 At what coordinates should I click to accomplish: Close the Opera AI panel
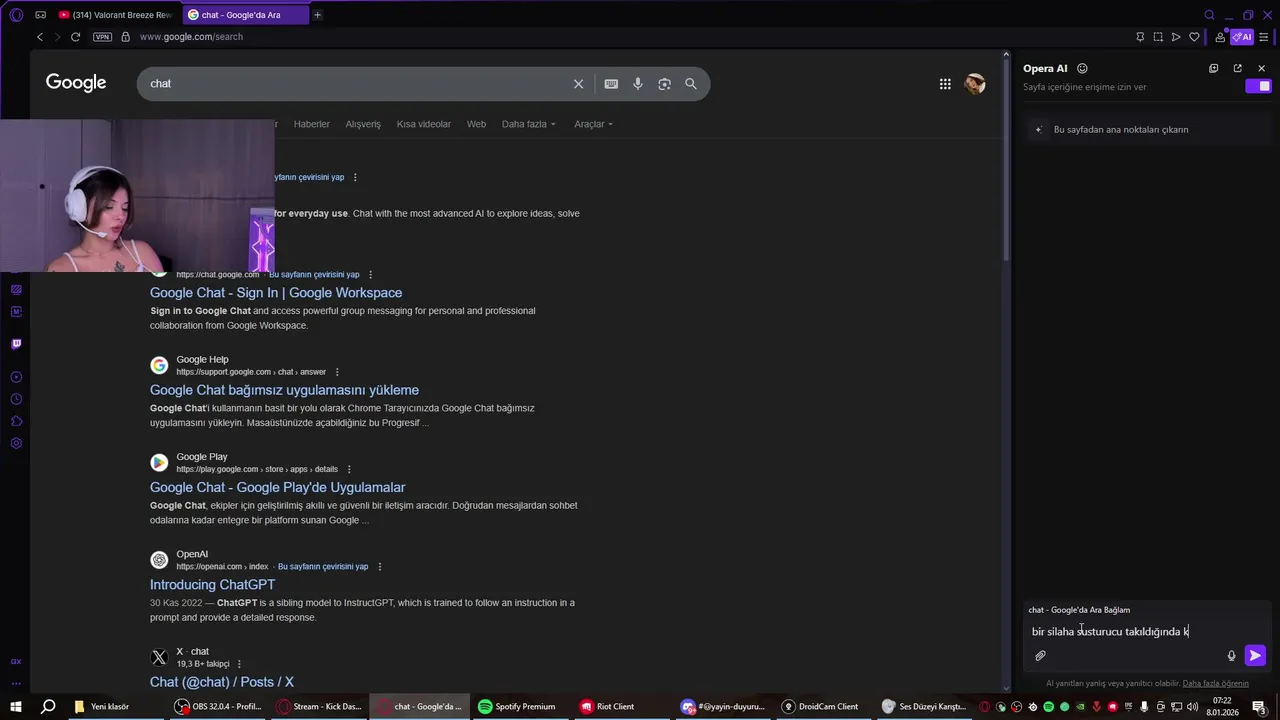[1261, 69]
